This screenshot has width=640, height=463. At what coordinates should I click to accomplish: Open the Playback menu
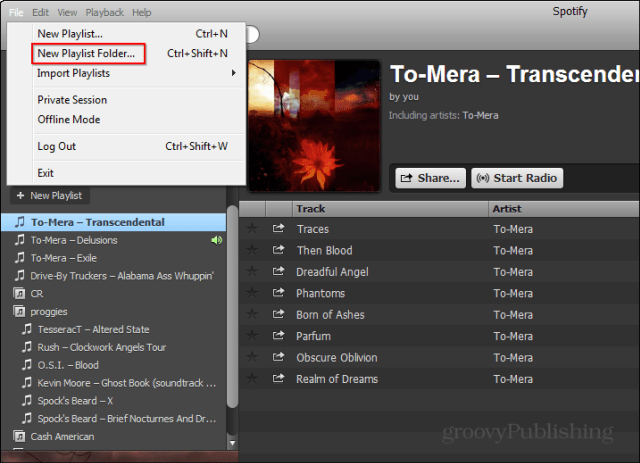104,13
